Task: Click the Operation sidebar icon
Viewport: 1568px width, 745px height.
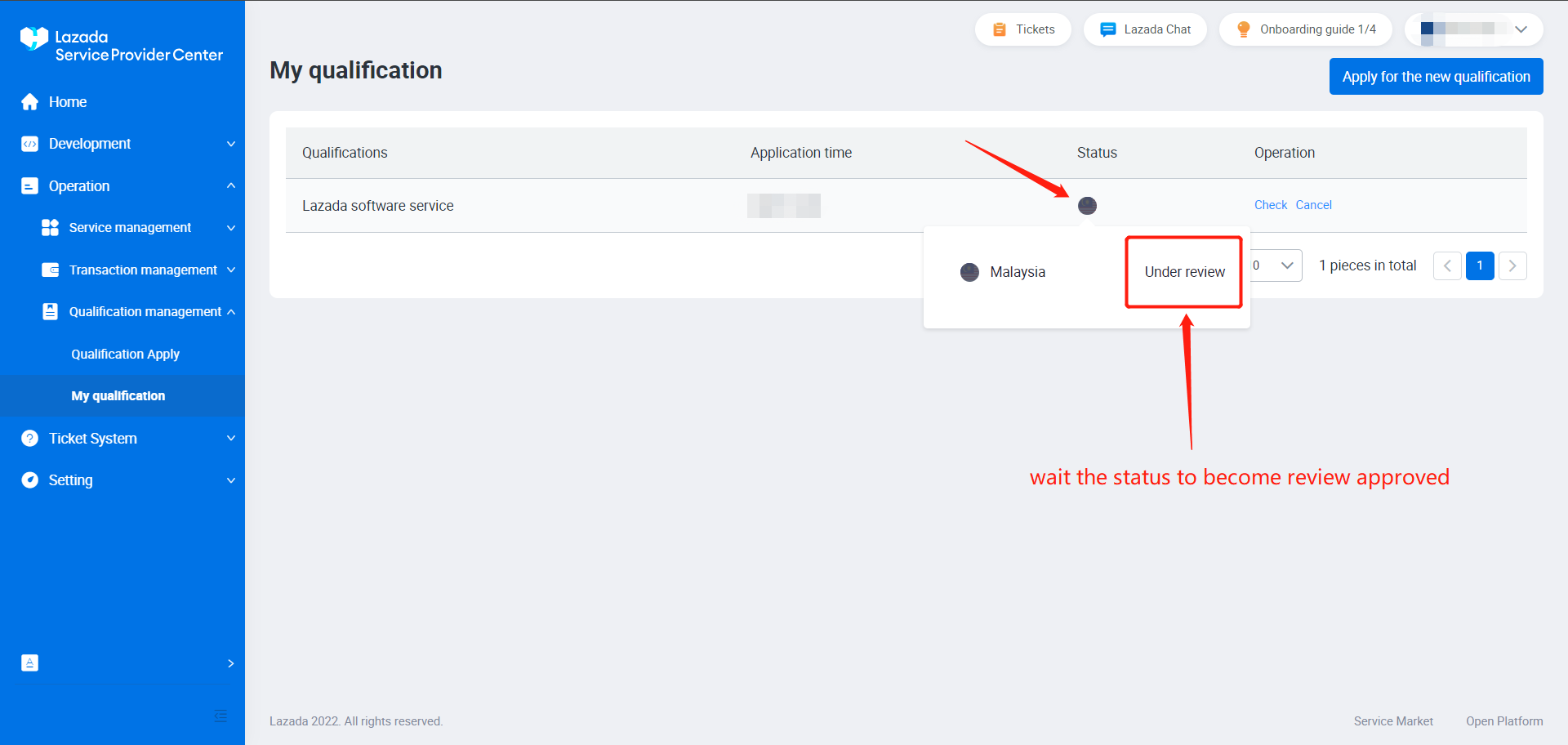Action: coord(30,186)
